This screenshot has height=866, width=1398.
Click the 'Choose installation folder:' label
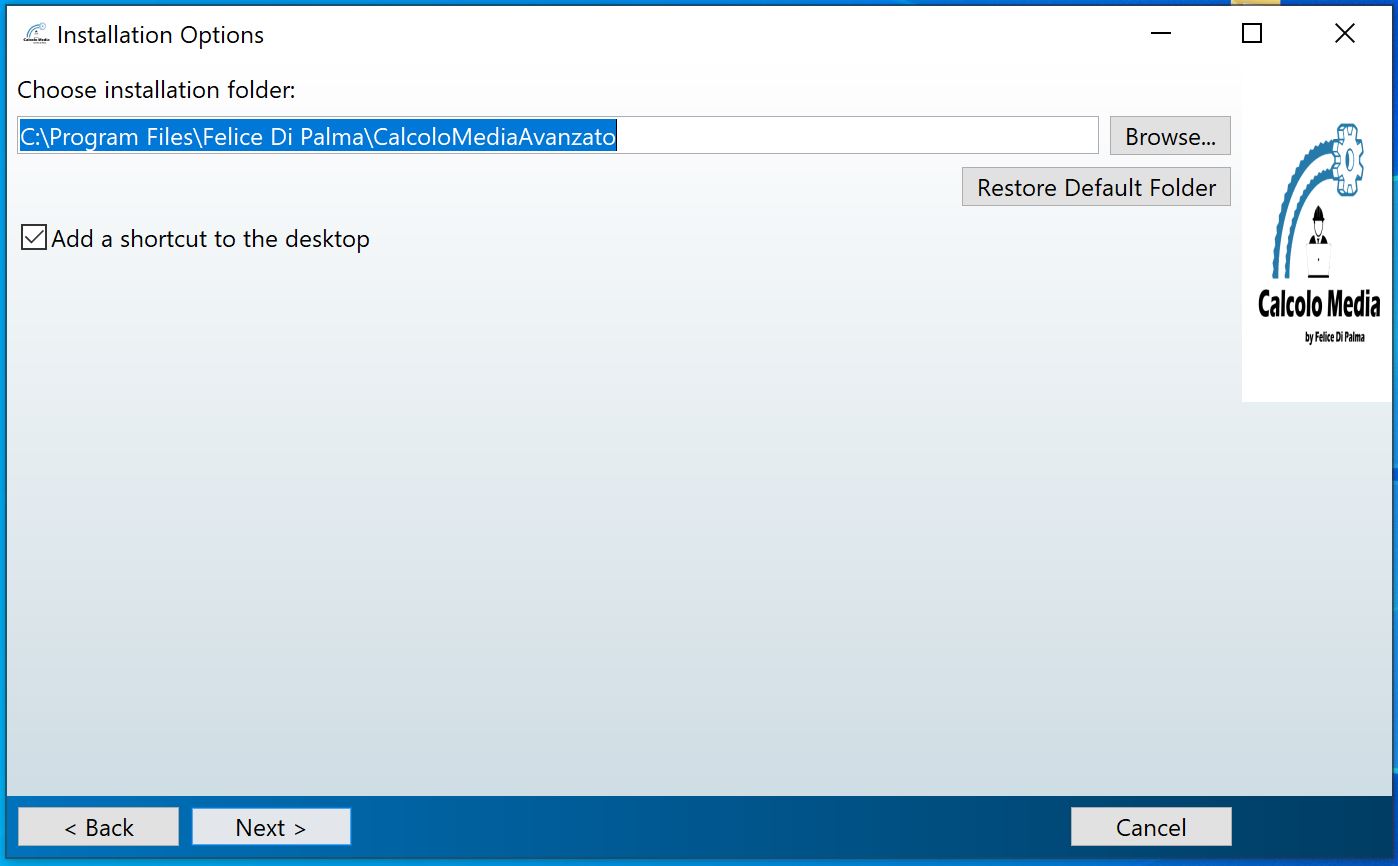(157, 90)
